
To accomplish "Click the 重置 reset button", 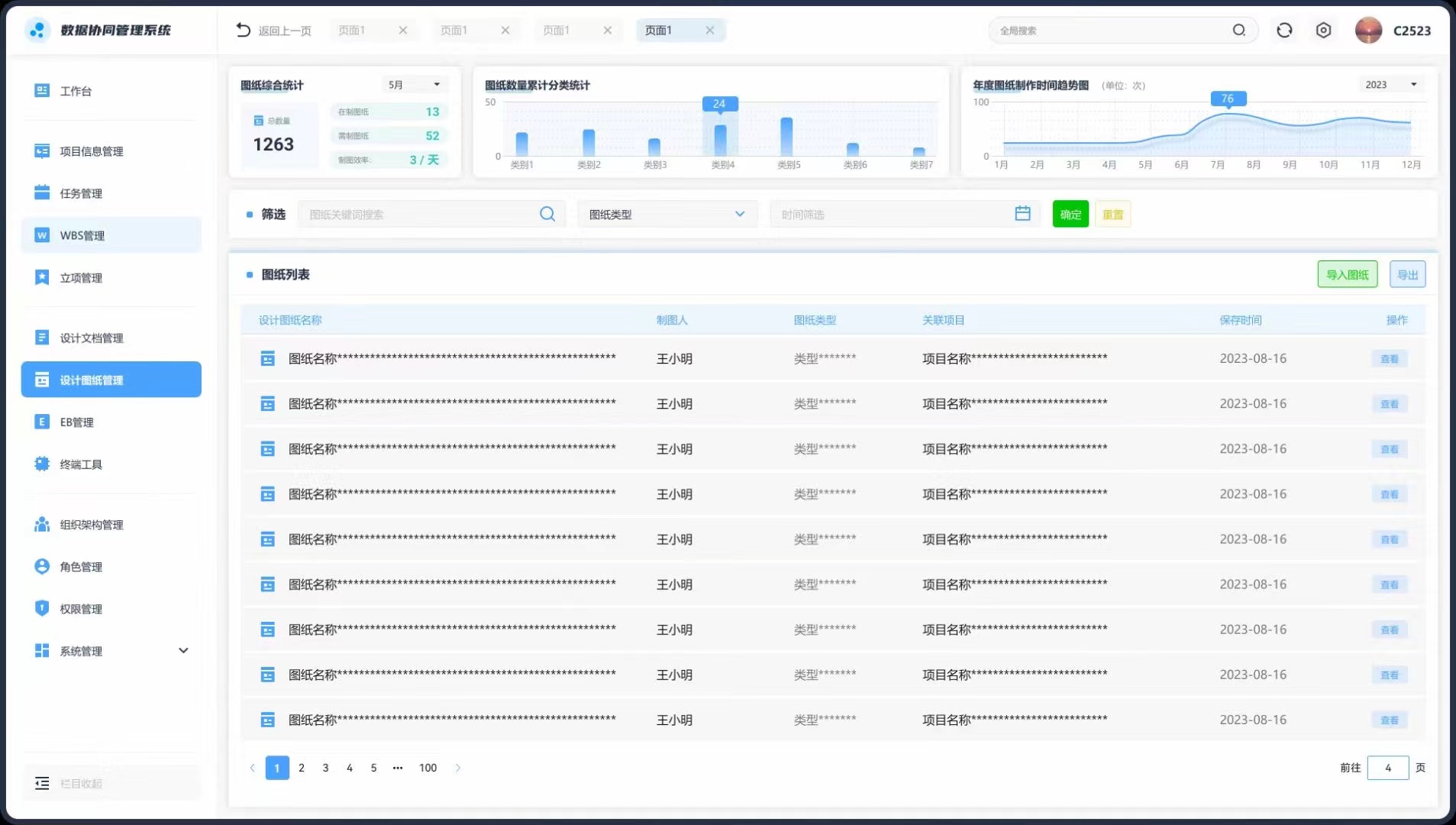I will tap(1112, 214).
